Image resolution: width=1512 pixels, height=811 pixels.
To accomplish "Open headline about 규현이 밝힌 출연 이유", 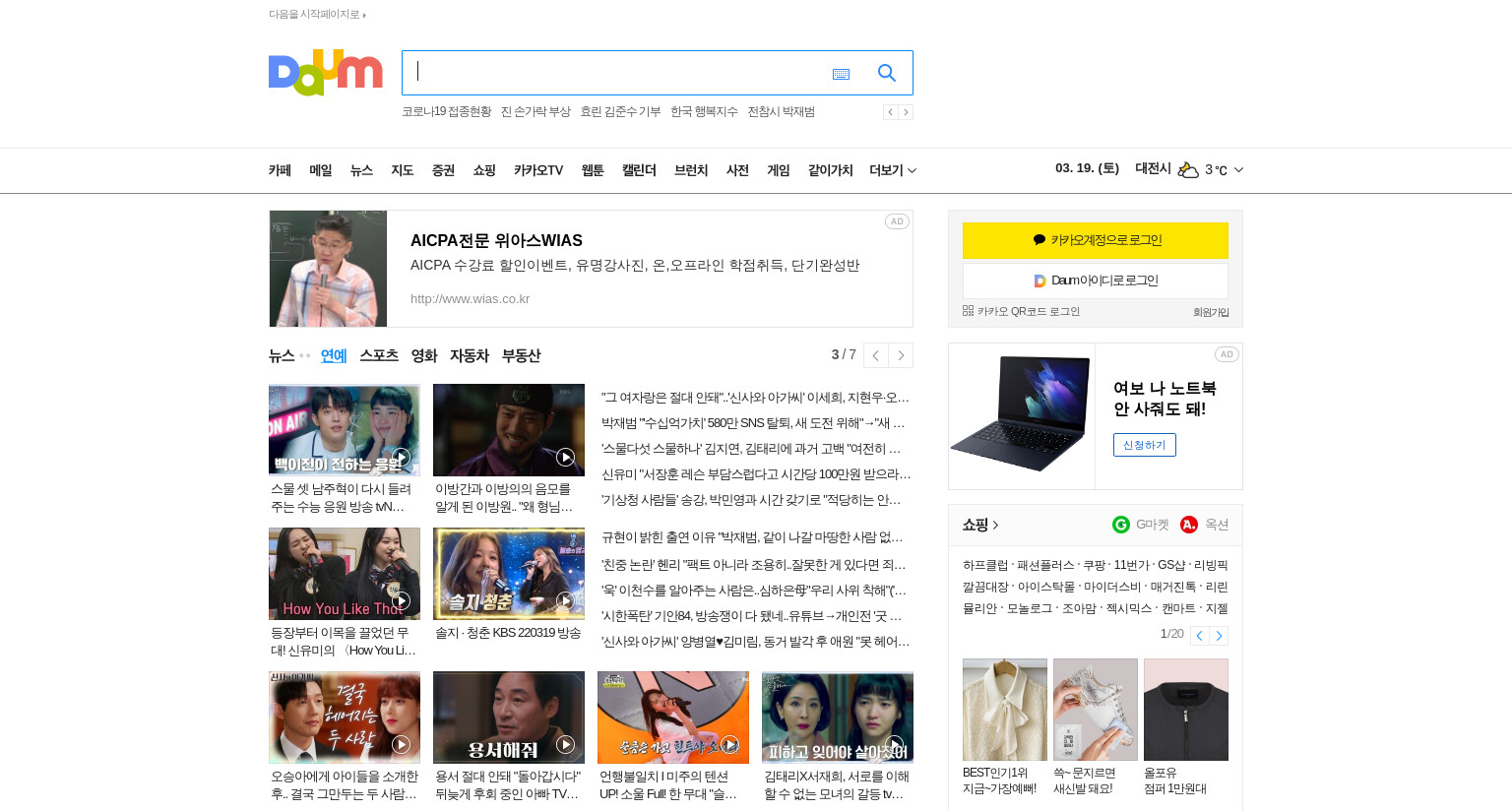I will (752, 537).
